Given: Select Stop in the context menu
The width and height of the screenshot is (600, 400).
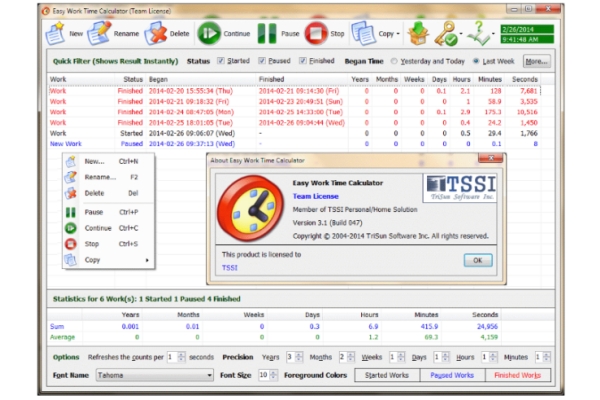Looking at the screenshot, I should [94, 243].
